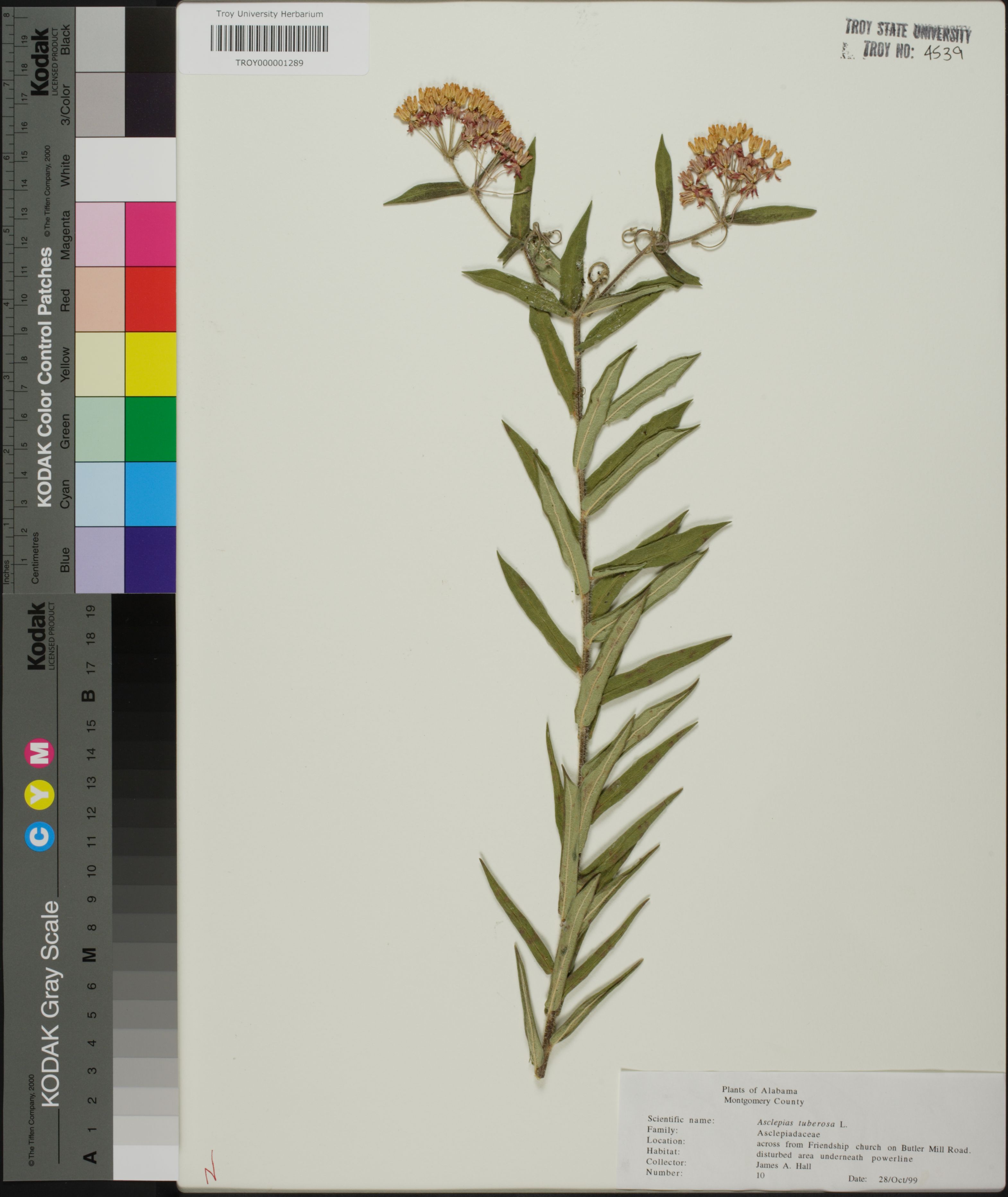Select the 'Montgomery County' text
Screen dimensions: 1008x1197
pyautogui.click(x=763, y=1101)
